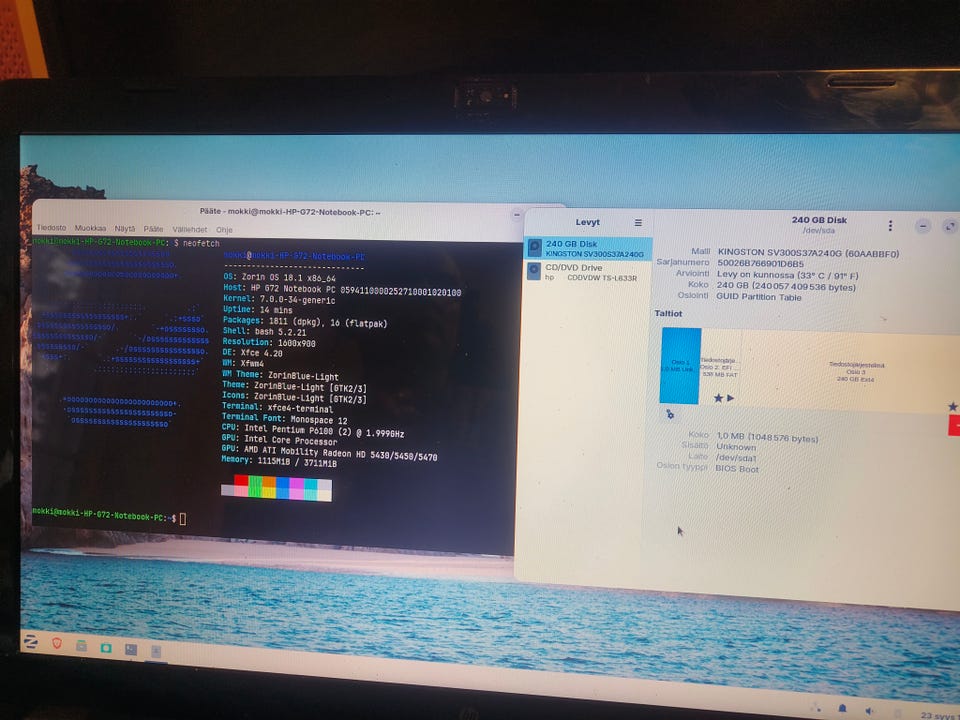Click the 'DE: Xfce 4.20' line
Image resolution: width=960 pixels, height=720 pixels.
point(253,353)
